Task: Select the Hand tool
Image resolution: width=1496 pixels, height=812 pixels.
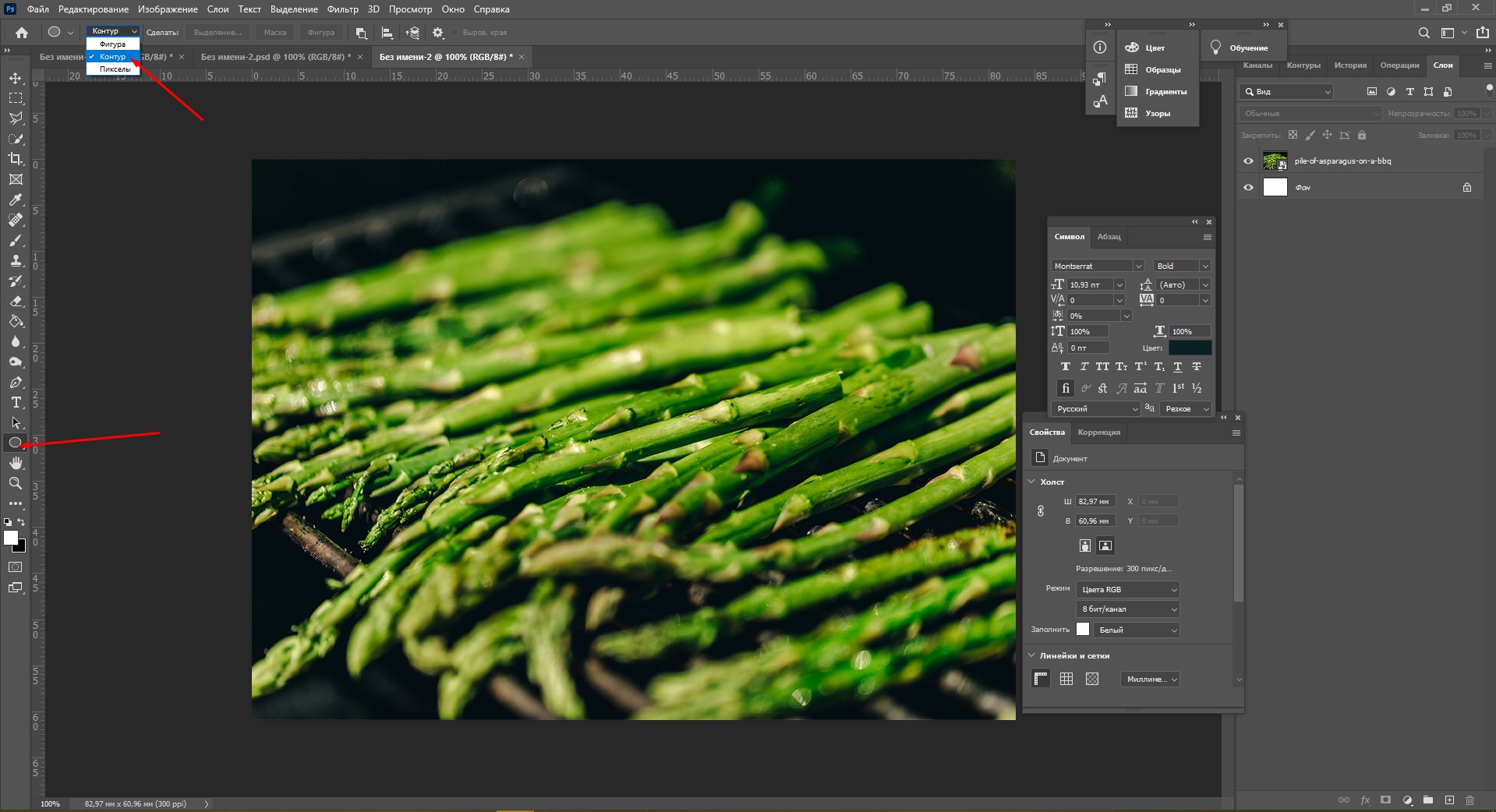Action: click(x=16, y=463)
